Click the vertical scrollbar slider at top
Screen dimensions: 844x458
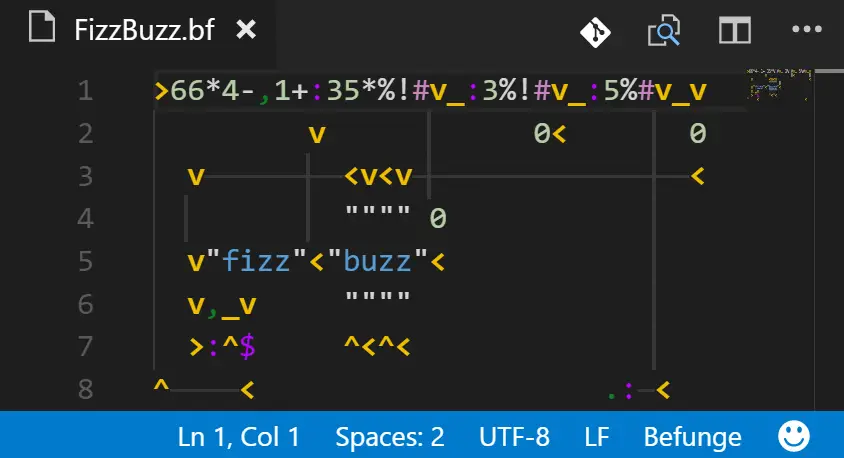point(829,71)
